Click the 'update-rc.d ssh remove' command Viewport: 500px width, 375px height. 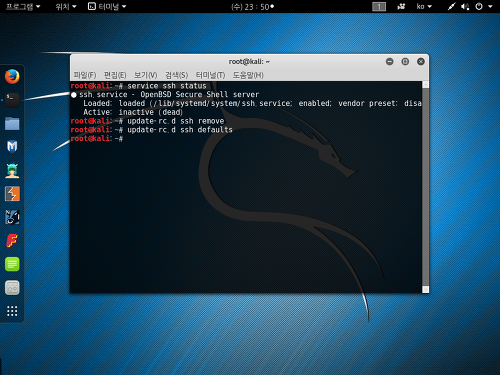pos(176,121)
